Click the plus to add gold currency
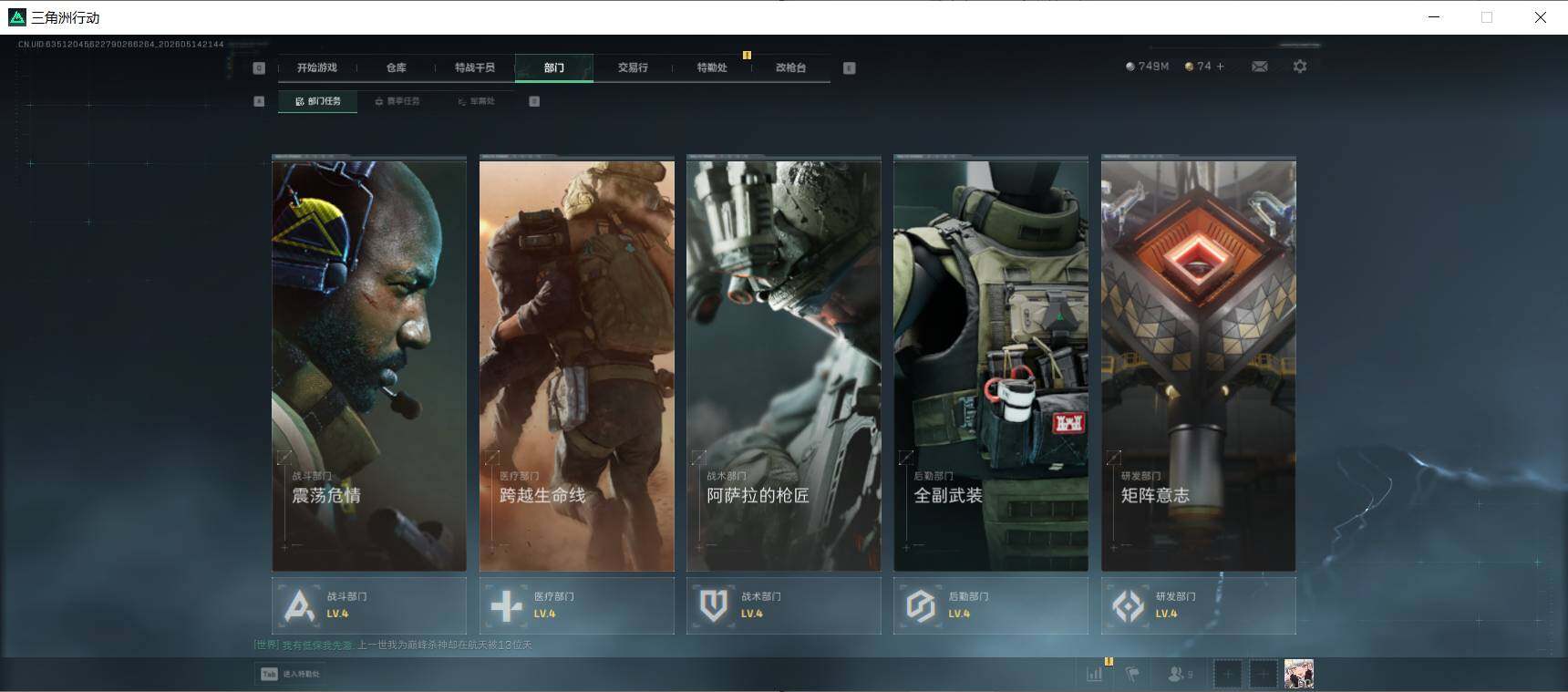Screen dimensions: 1568x692 click(1221, 67)
